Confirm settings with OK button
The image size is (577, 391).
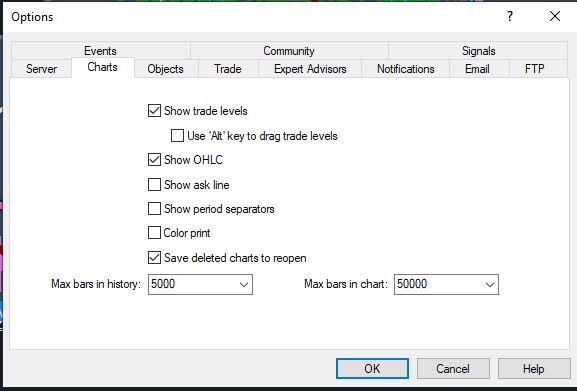(372, 369)
